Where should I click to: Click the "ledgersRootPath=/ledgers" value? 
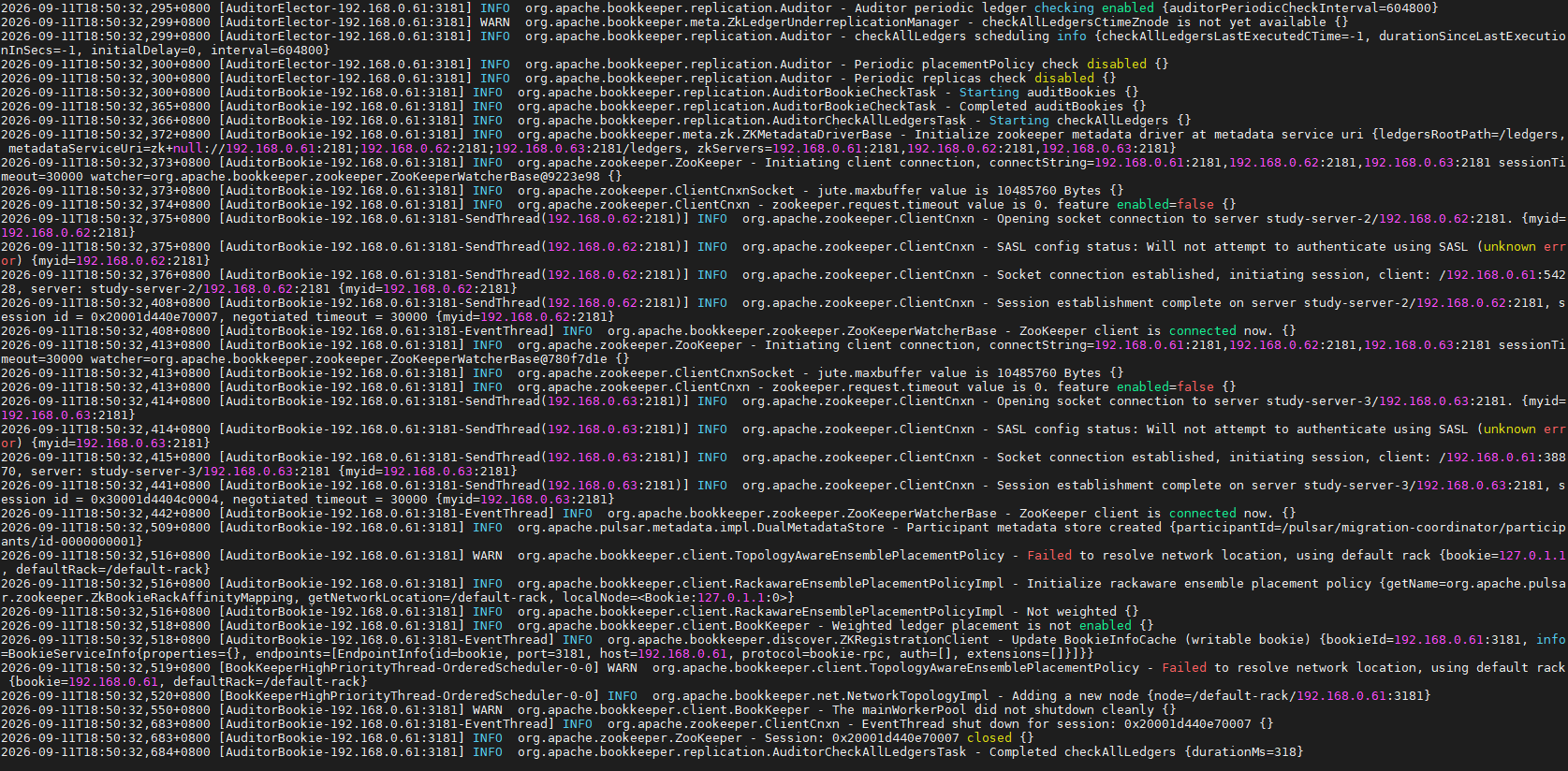[1469, 135]
